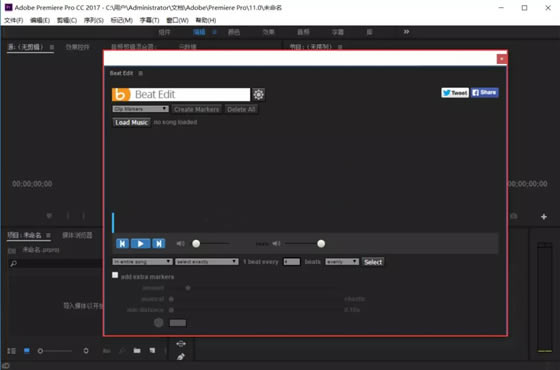560x370 pixels.
Task: Switch to 库 workspace tab
Action: click(x=369, y=32)
